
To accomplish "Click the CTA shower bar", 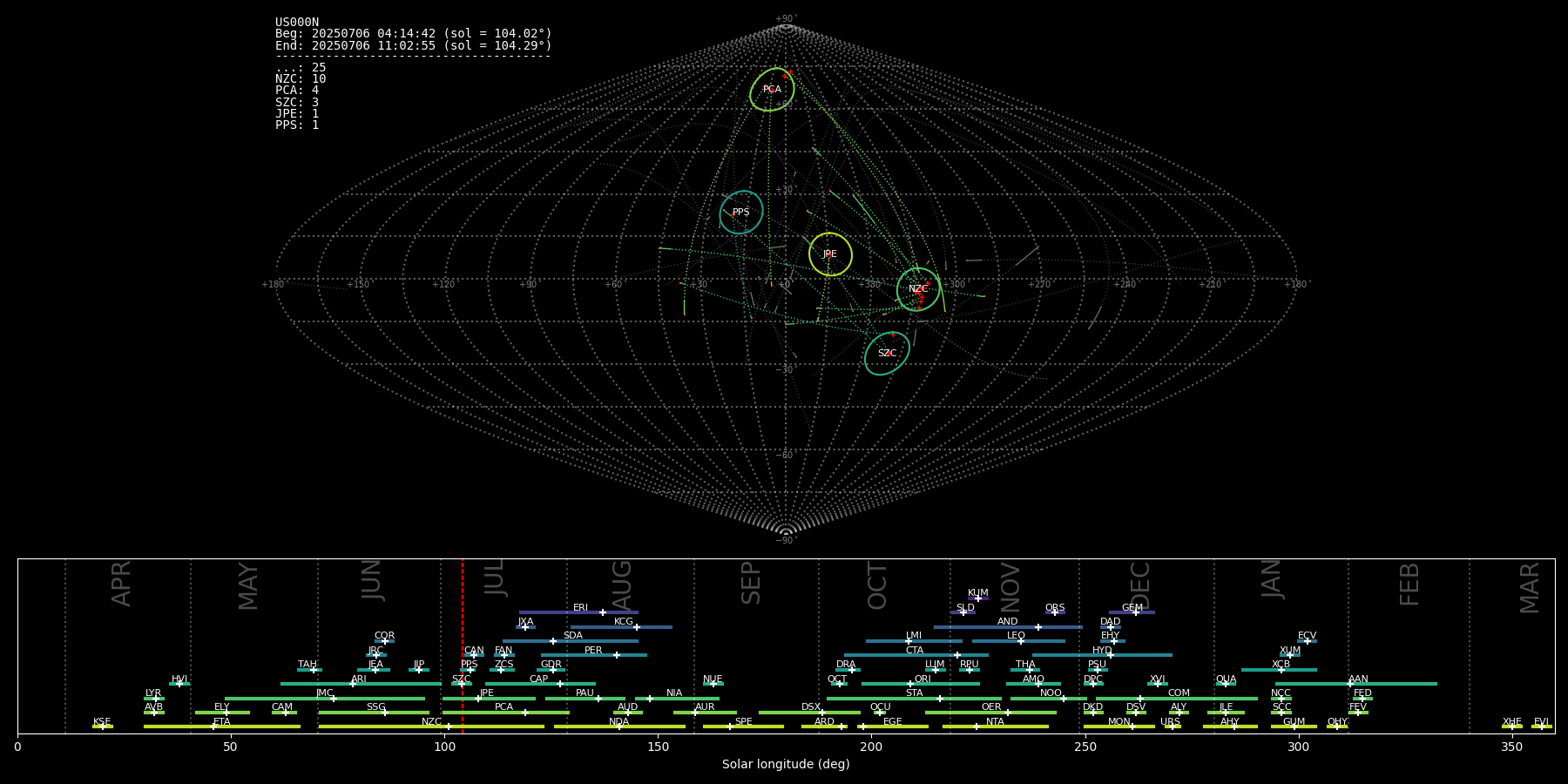I will (916, 655).
